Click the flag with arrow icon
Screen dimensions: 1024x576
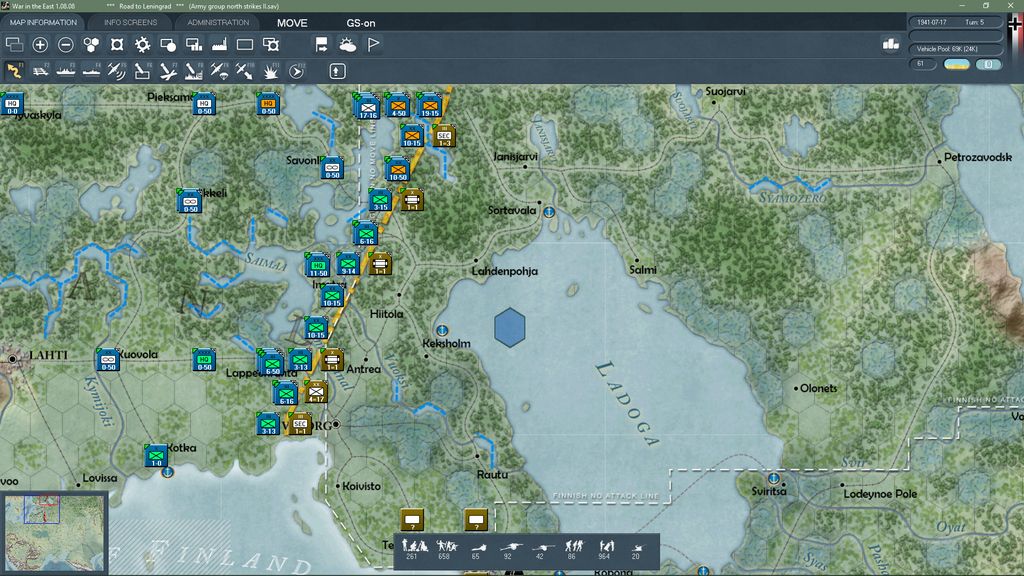click(x=321, y=44)
